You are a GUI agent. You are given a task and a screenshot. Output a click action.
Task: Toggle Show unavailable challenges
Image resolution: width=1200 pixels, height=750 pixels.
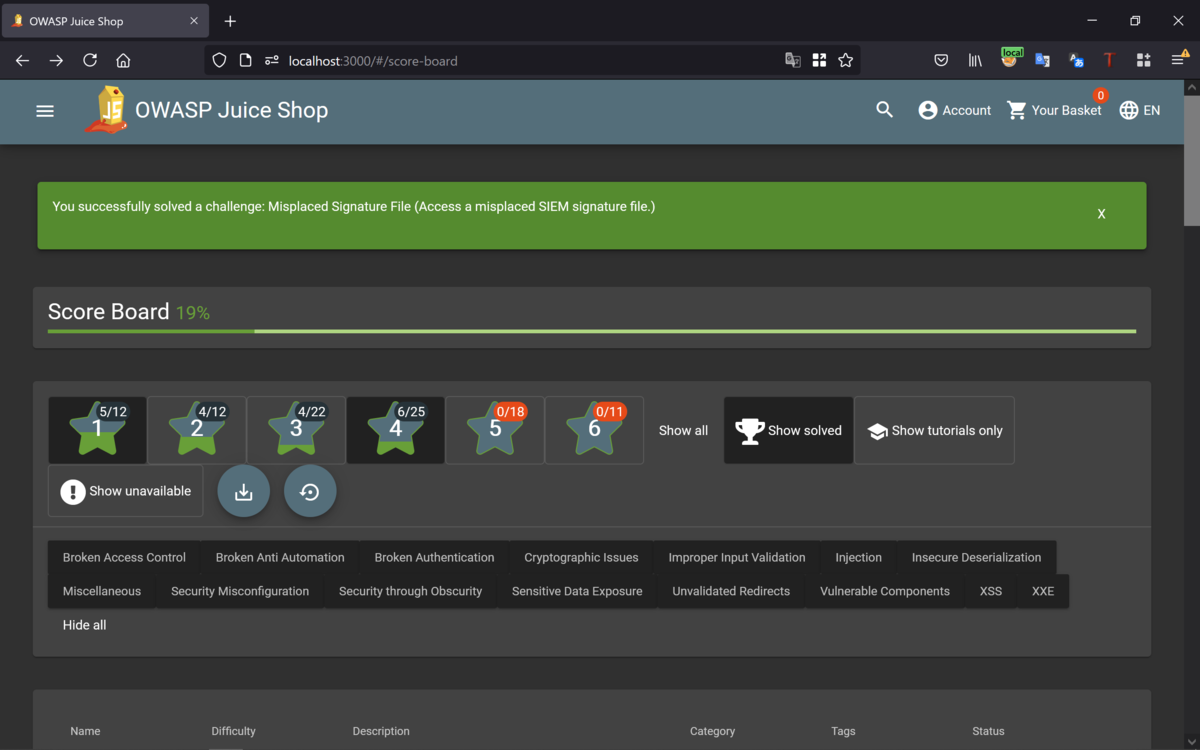[125, 491]
